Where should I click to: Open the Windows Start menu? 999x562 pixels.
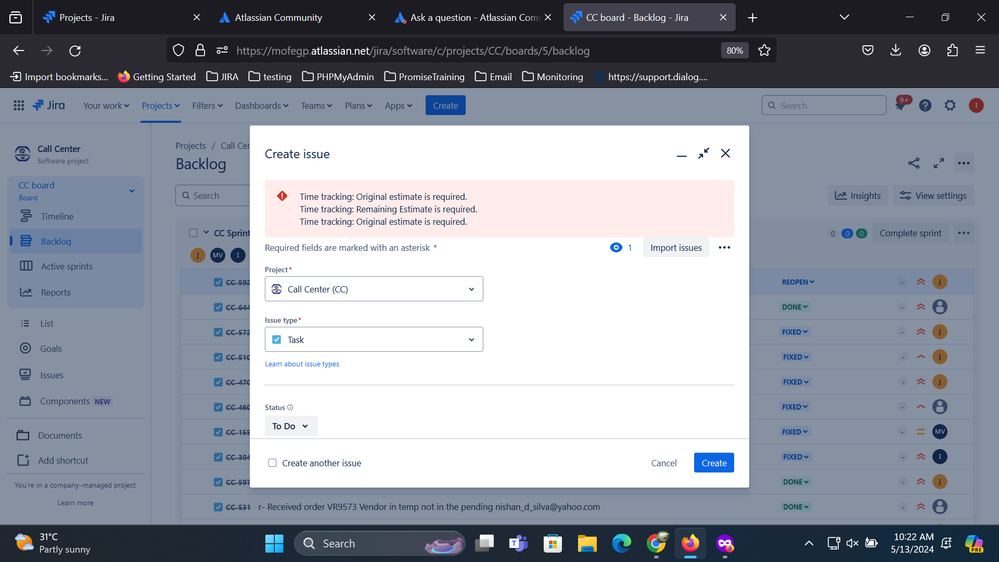274,544
